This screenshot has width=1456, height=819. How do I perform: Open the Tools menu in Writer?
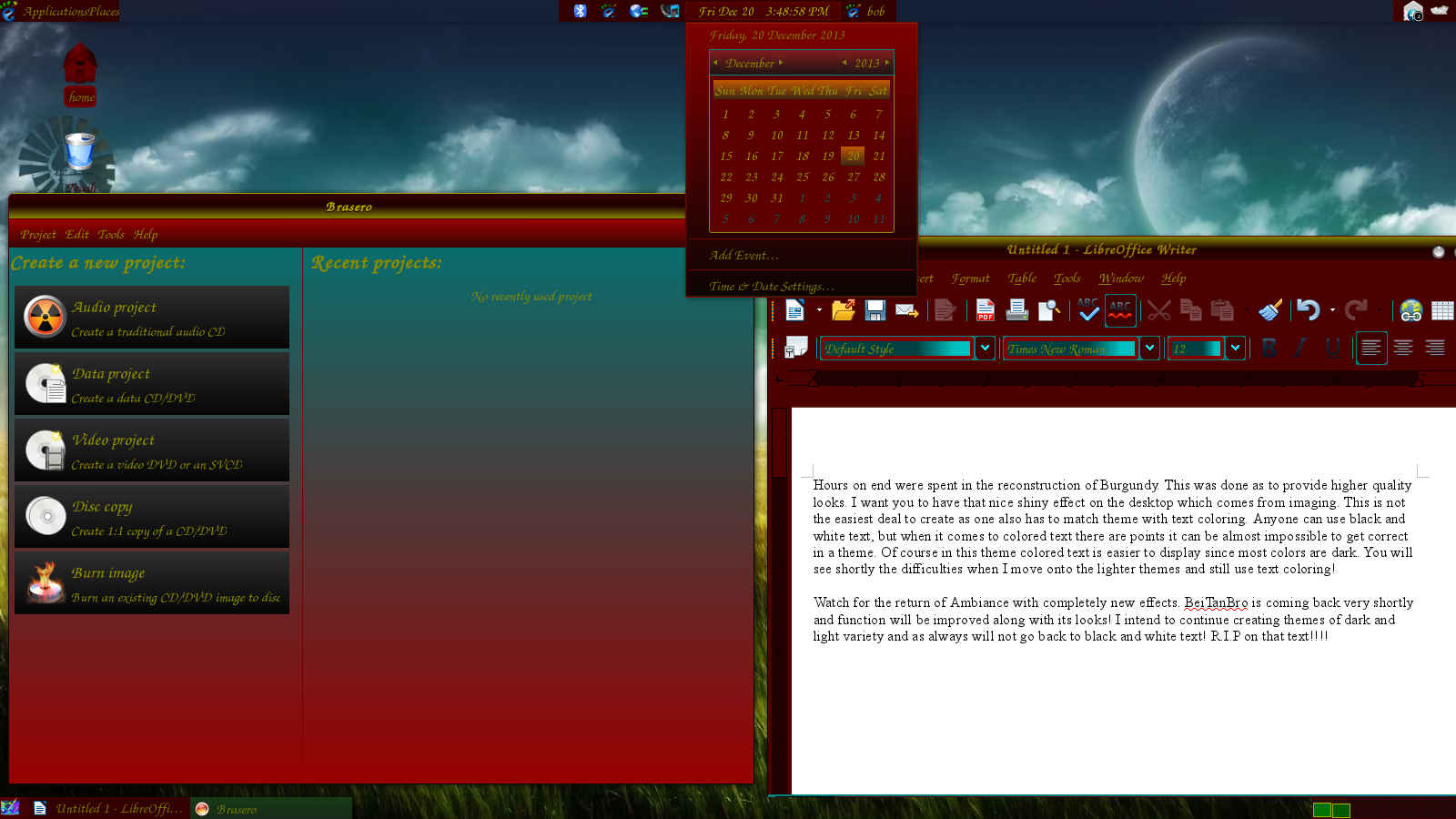(1067, 278)
